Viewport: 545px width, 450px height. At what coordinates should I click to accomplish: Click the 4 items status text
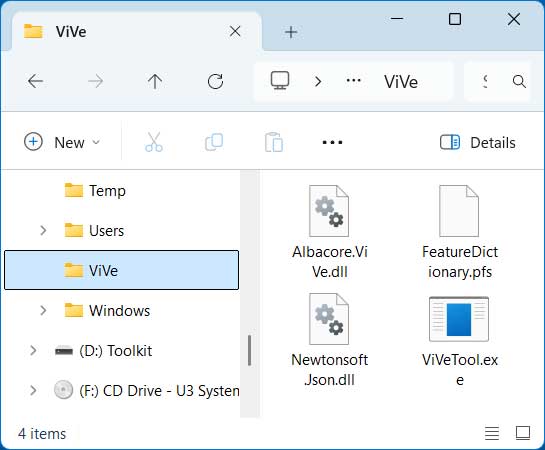tap(42, 434)
